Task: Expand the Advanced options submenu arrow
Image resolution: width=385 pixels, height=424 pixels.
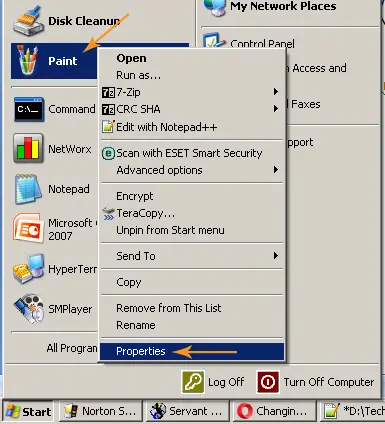Action: 276,170
